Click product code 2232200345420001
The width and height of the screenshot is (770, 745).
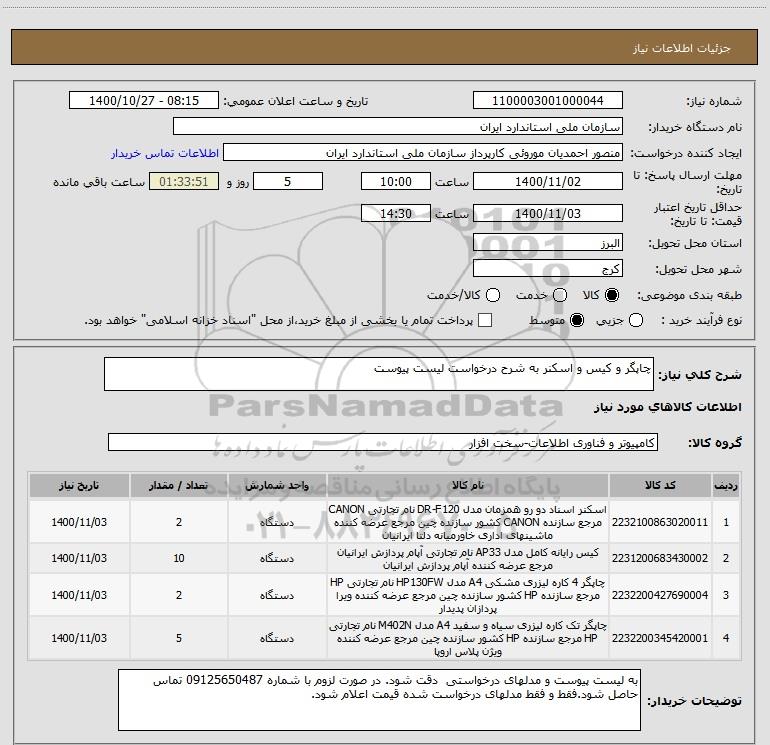pyautogui.click(x=660, y=638)
